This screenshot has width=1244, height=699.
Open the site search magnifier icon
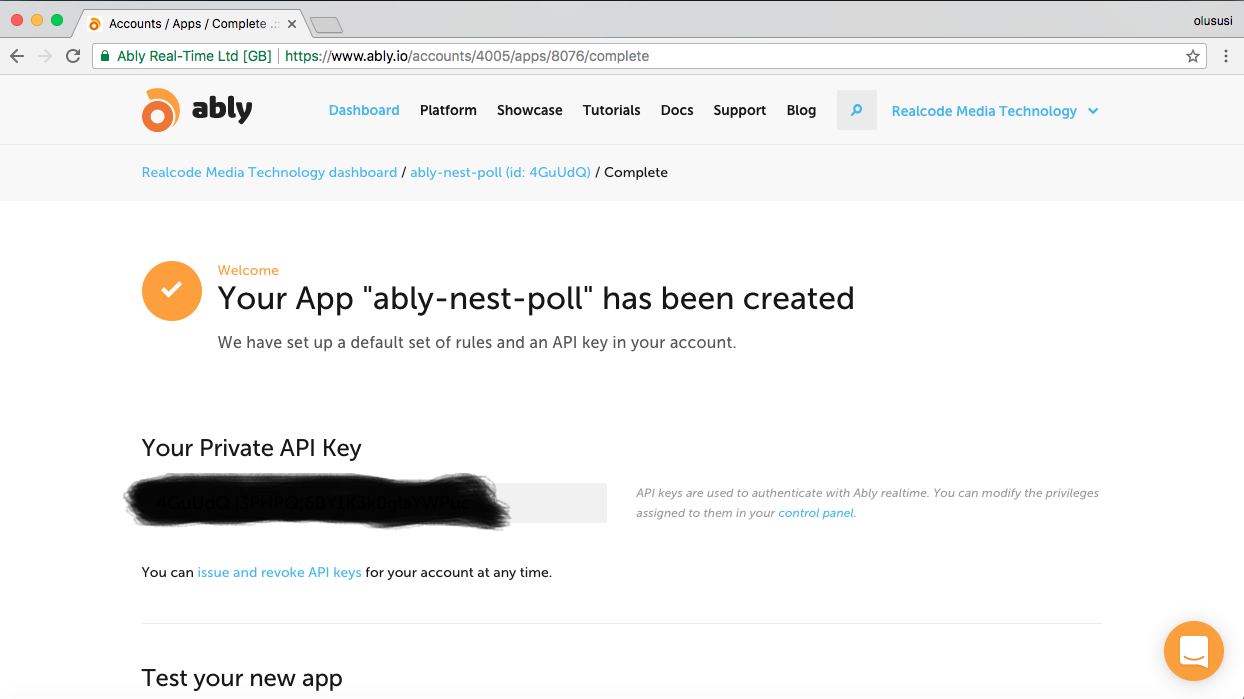856,111
